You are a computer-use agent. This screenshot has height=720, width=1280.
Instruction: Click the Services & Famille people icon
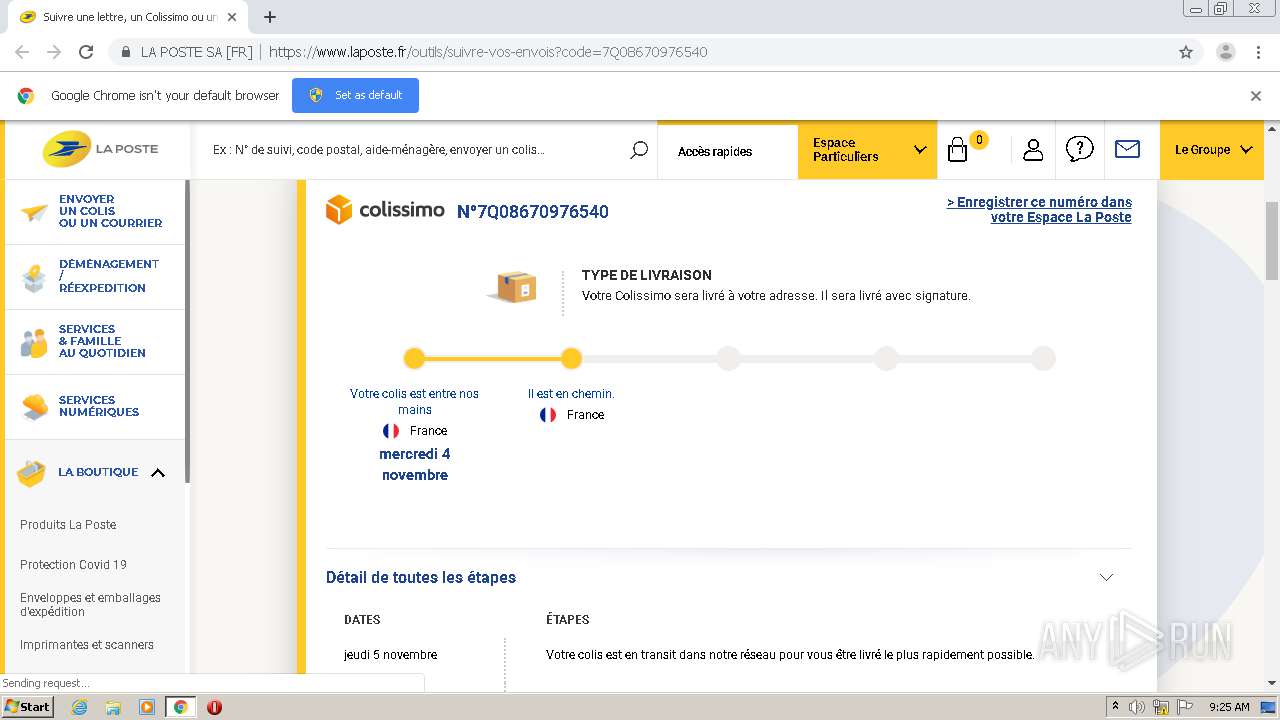pyautogui.click(x=34, y=342)
